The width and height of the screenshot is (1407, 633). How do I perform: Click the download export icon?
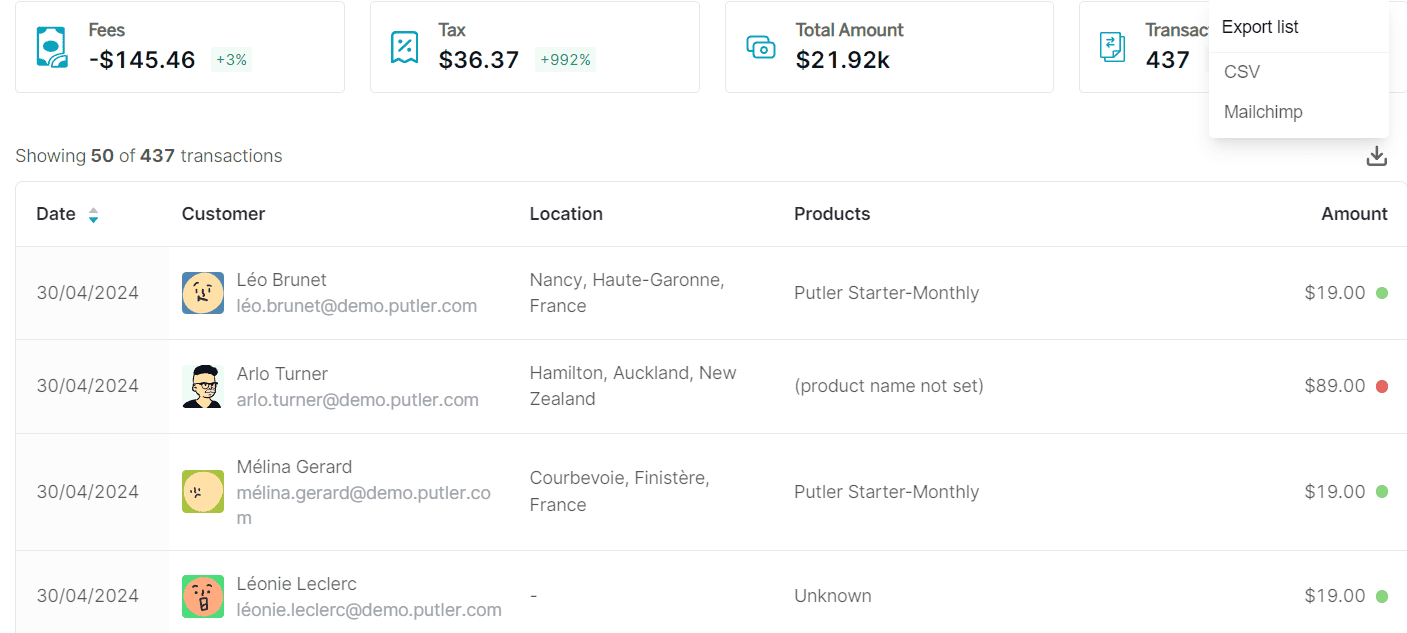1377,156
